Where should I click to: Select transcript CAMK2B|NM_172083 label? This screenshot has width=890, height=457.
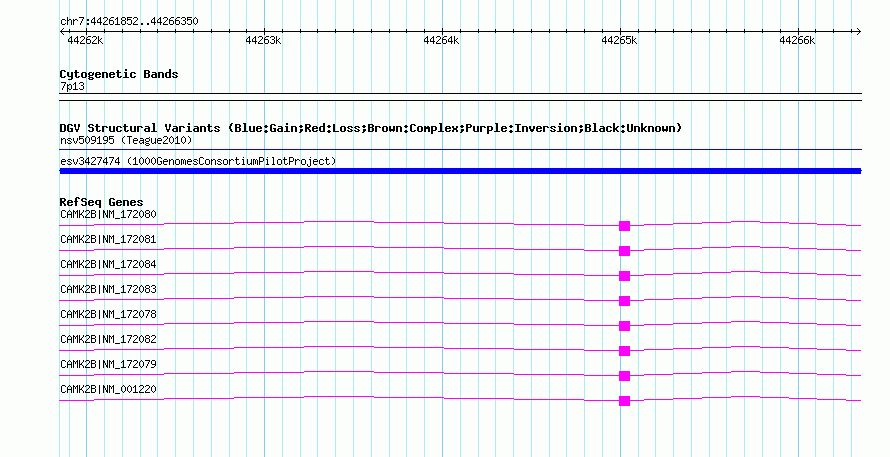coord(108,290)
